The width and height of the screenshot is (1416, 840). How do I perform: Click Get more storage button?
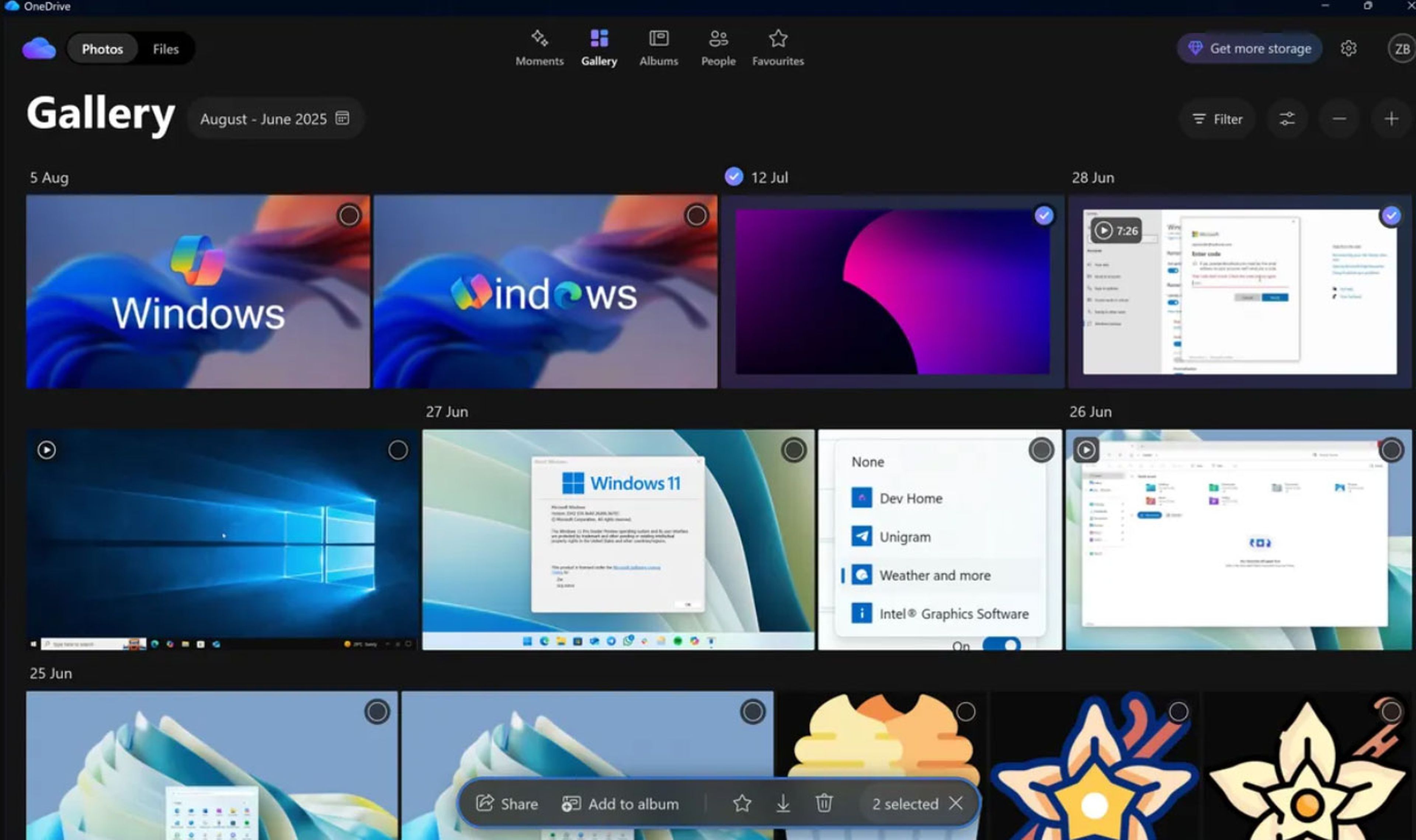[x=1249, y=48]
